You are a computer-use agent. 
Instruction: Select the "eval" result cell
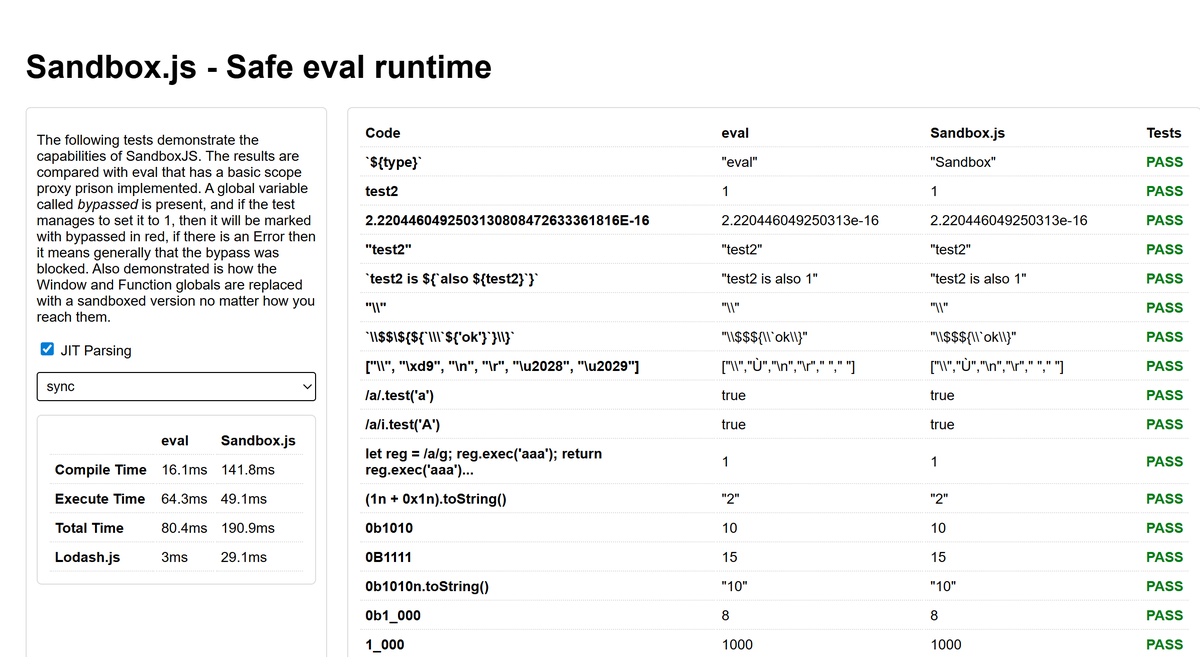739,162
